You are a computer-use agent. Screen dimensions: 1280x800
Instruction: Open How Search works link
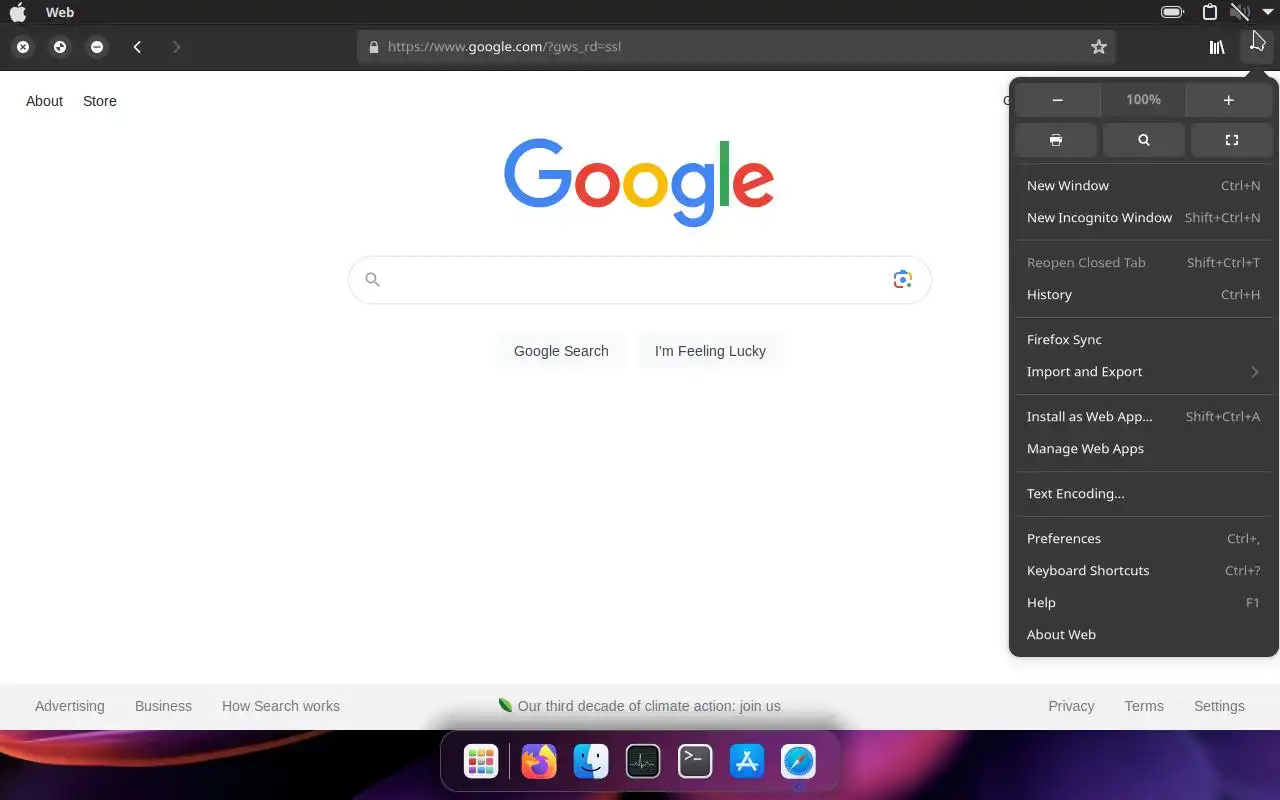tap(281, 706)
